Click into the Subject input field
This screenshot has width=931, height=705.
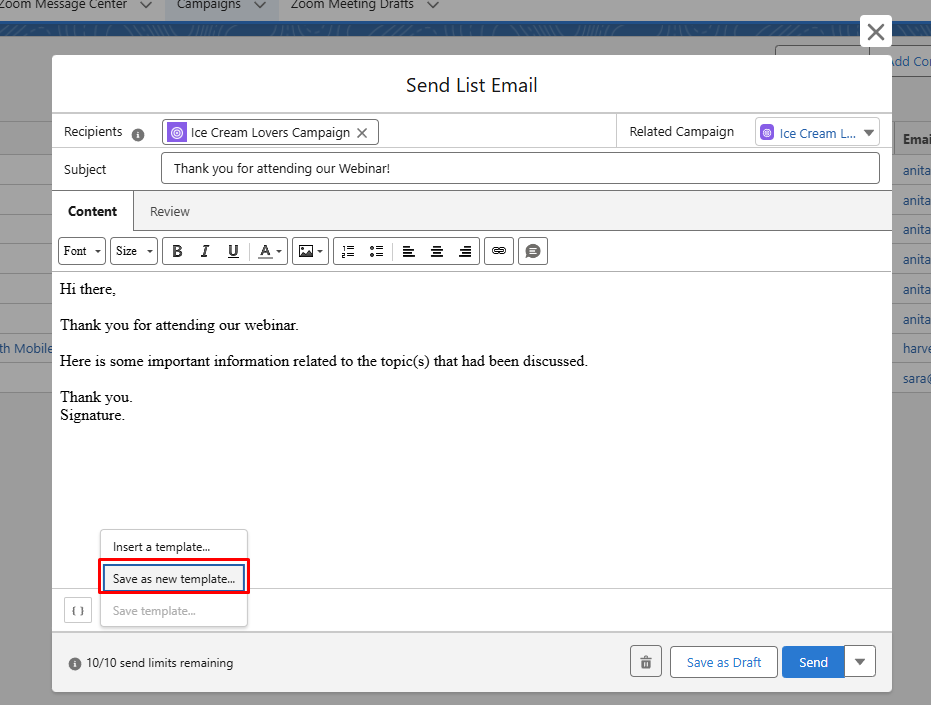[x=520, y=168]
